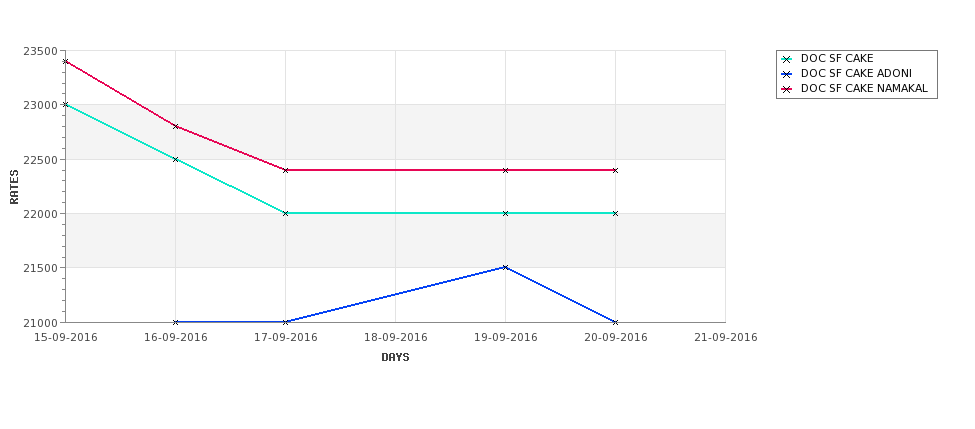
Task: Click ADONI marker on 16-09-2016
Action: (x=175, y=322)
